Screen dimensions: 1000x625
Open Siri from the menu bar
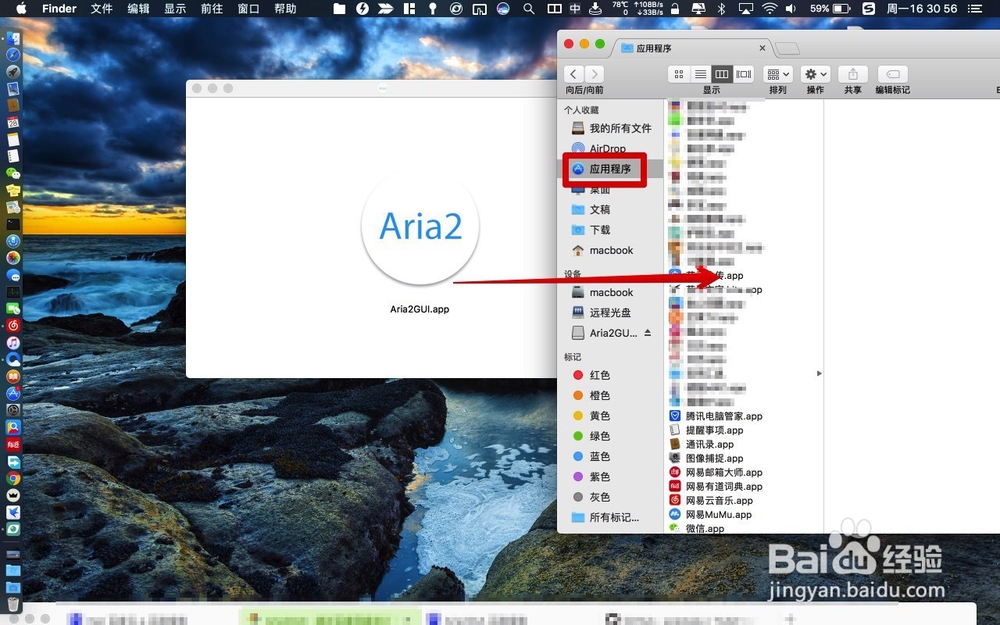503,8
